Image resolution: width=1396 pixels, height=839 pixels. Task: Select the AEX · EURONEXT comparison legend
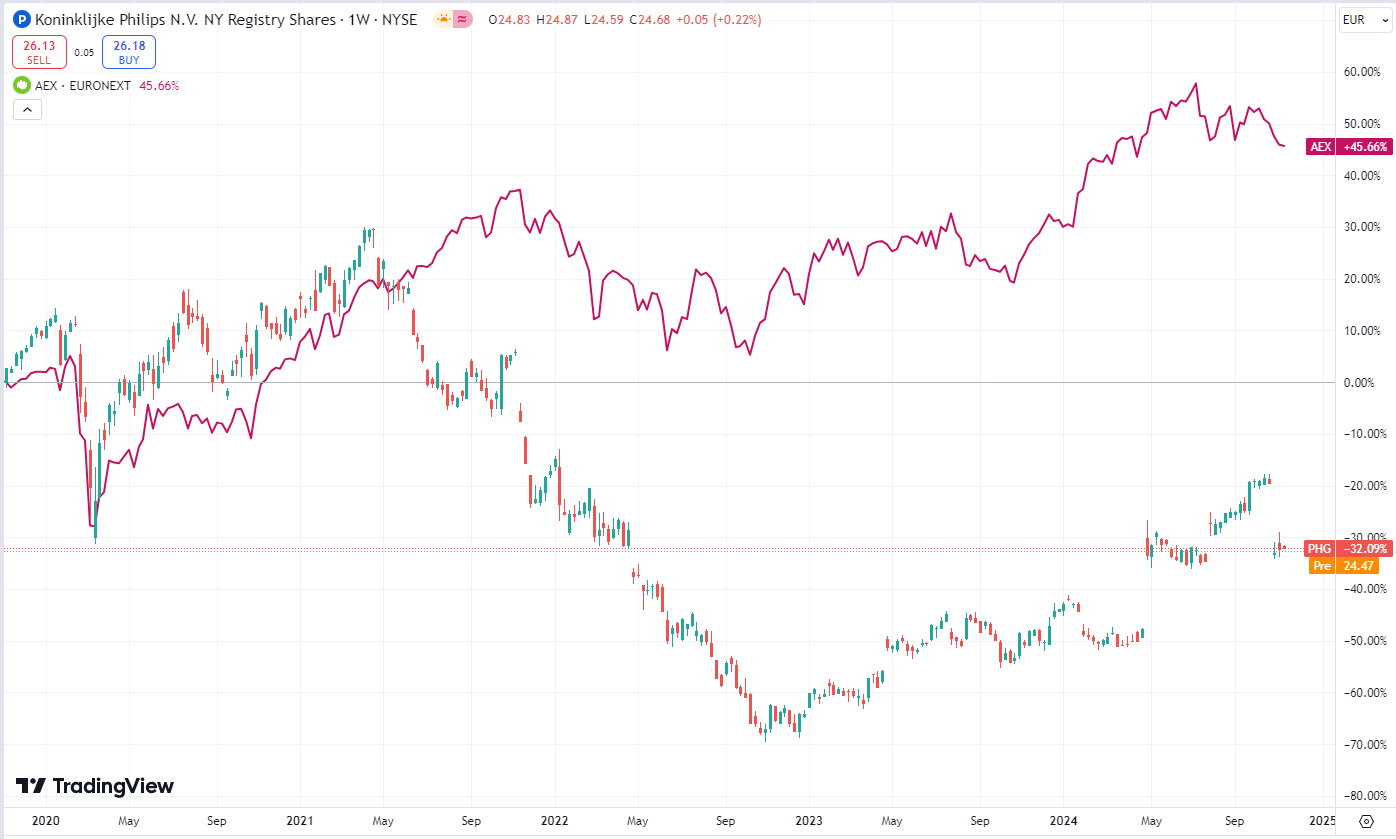(83, 86)
